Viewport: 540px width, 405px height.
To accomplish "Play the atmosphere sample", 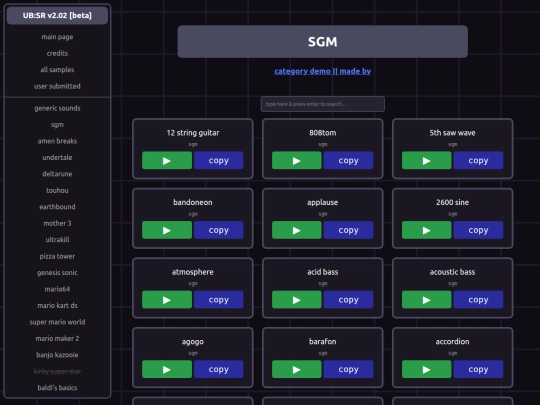I will point(167,300).
